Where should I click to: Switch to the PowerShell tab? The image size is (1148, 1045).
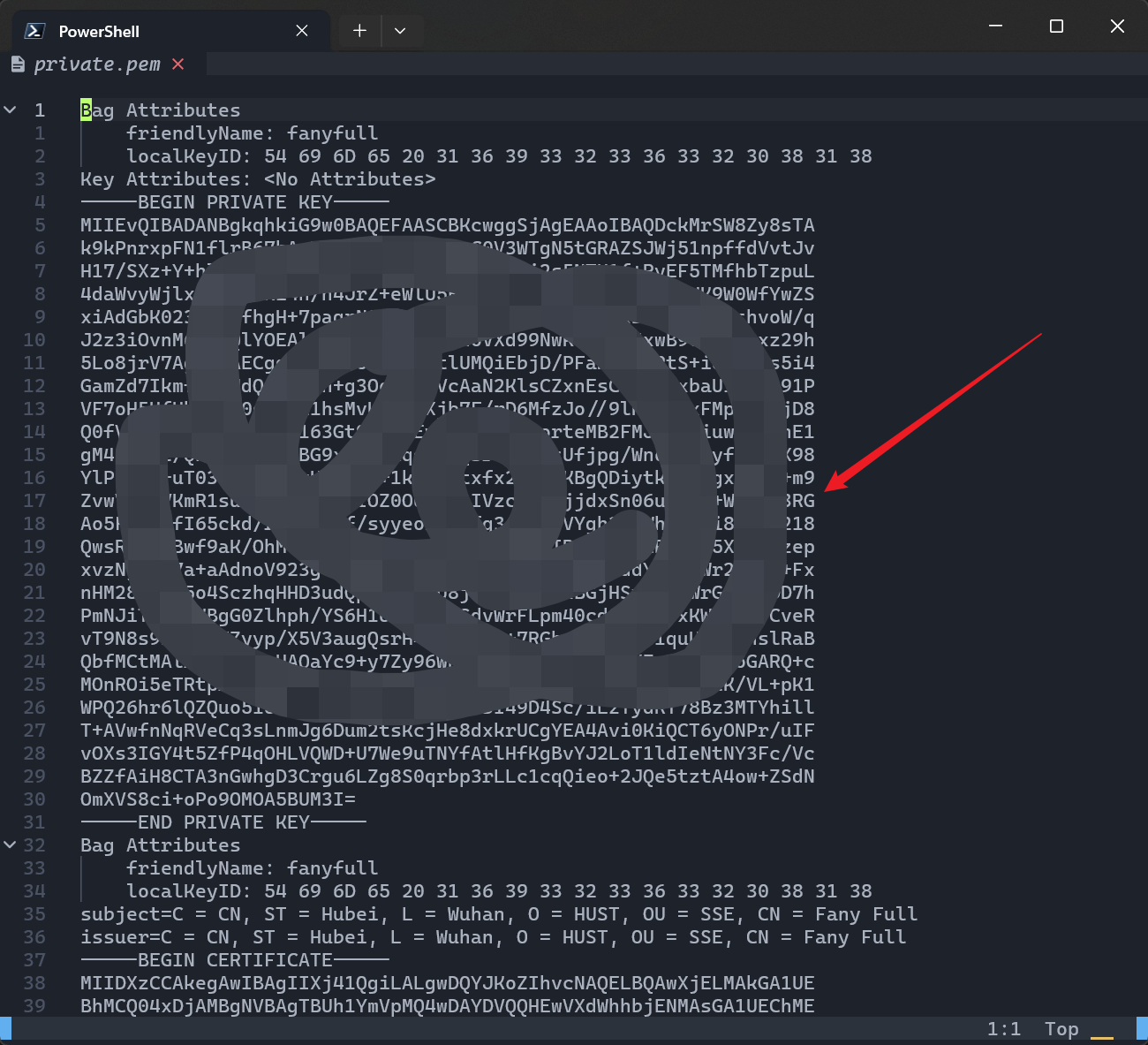(170, 31)
